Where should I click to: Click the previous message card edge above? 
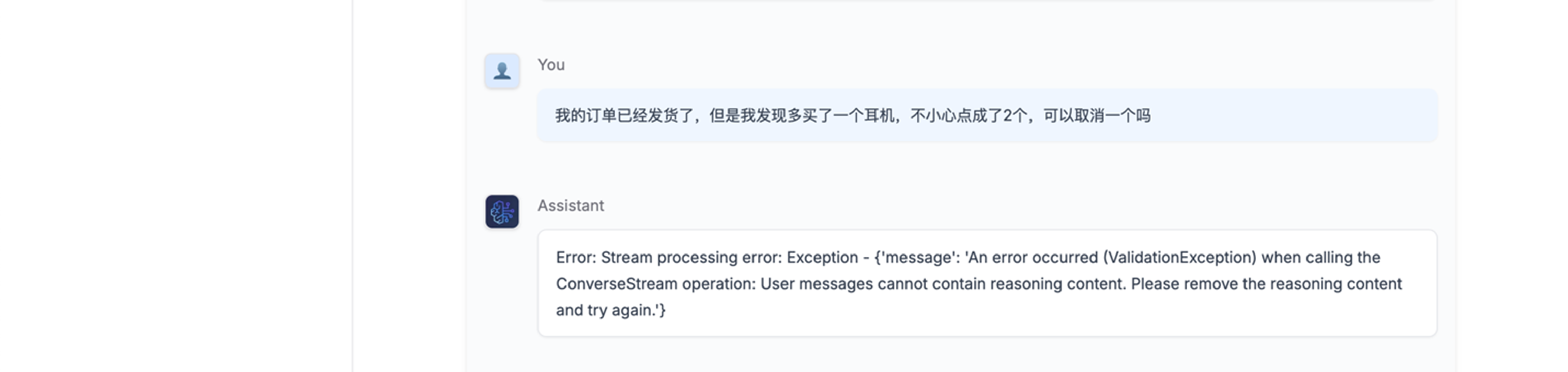(x=986, y=1)
